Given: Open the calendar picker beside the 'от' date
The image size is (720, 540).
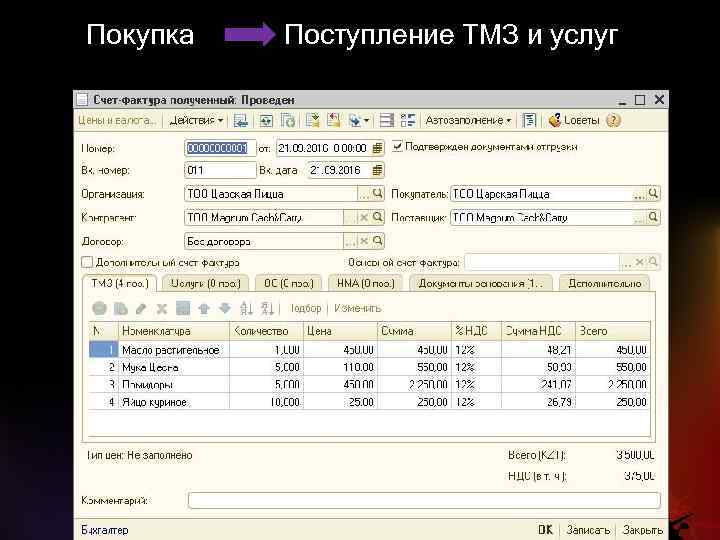Looking at the screenshot, I should click(377, 148).
